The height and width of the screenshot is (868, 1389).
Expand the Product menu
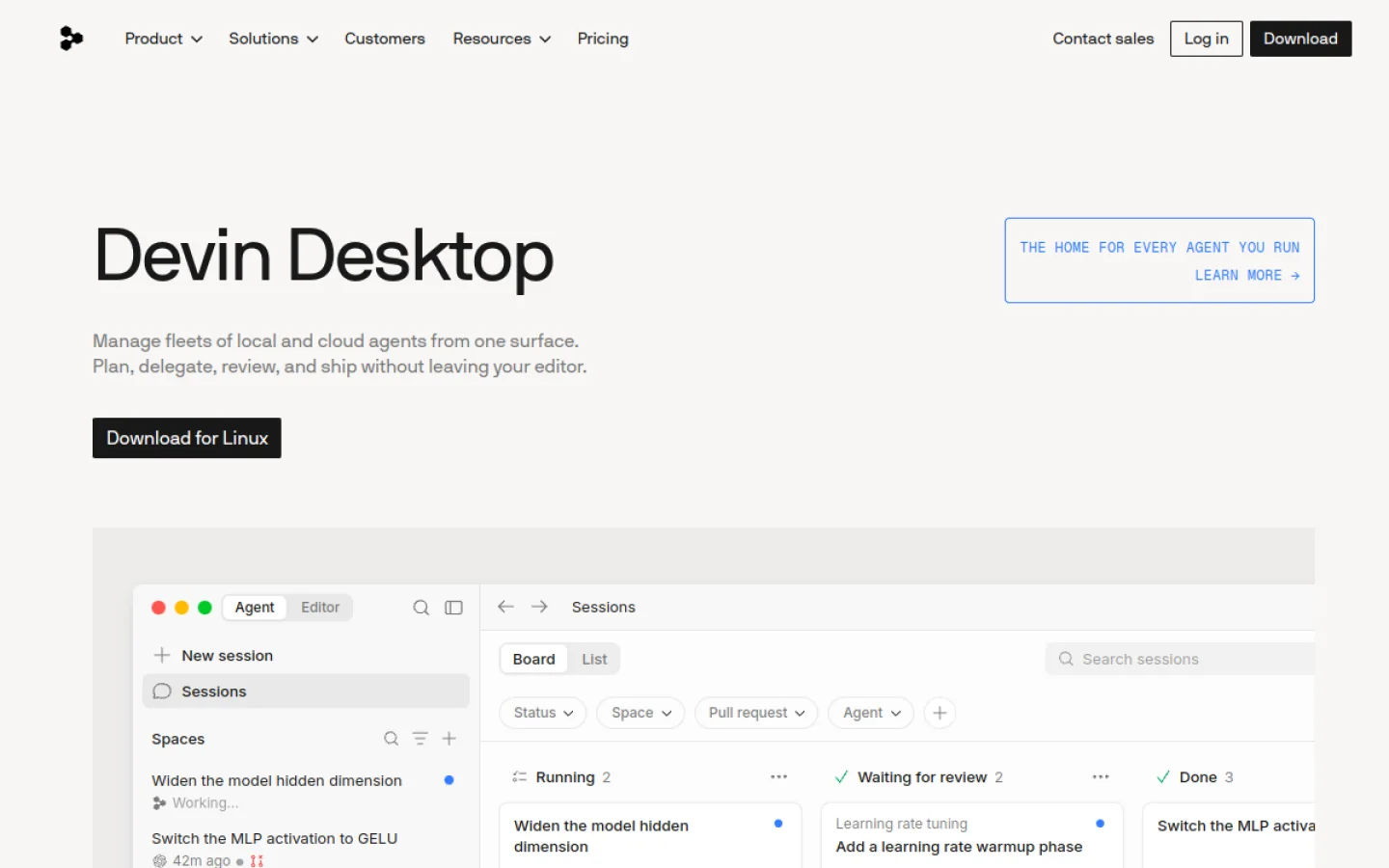[x=164, y=39]
